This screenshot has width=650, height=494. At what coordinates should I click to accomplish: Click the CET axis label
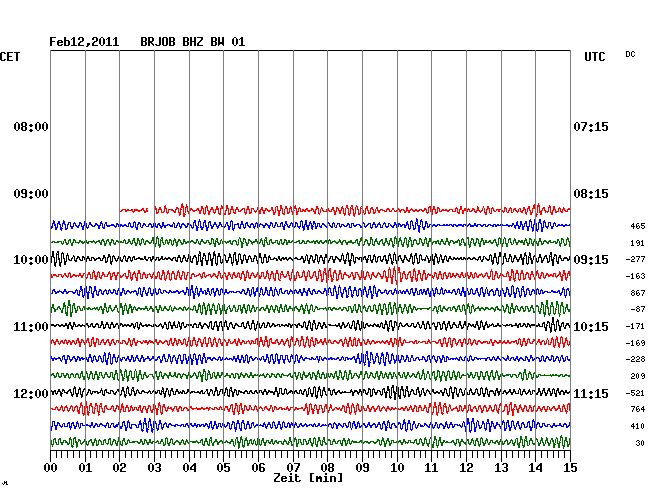pyautogui.click(x=10, y=57)
